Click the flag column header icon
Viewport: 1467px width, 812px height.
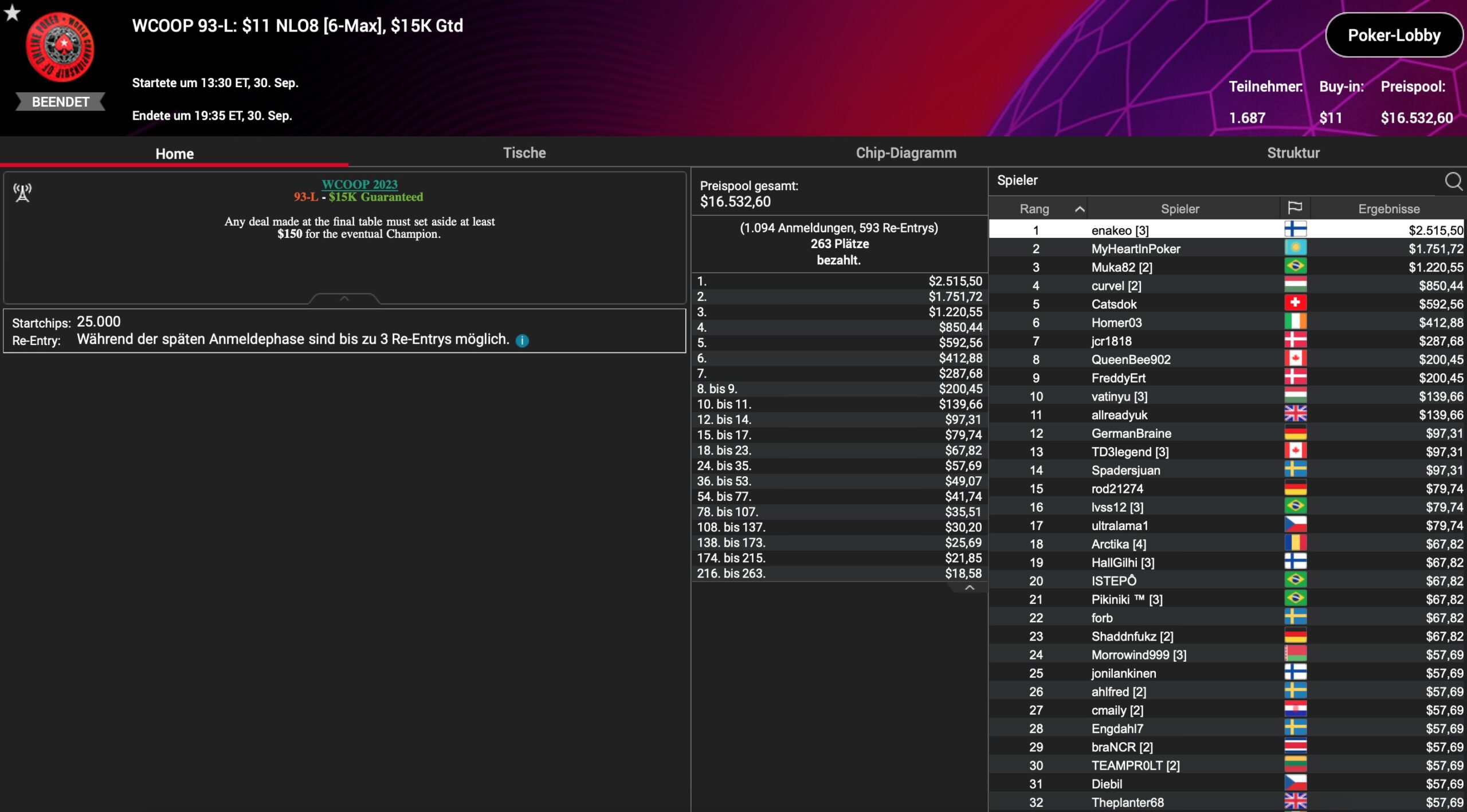coord(1295,208)
